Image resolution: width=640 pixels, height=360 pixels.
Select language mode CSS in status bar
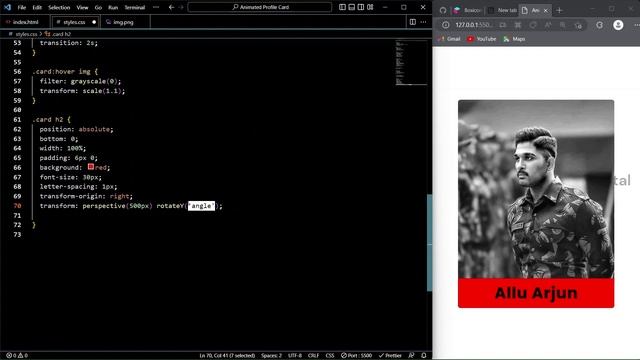[x=330, y=356]
